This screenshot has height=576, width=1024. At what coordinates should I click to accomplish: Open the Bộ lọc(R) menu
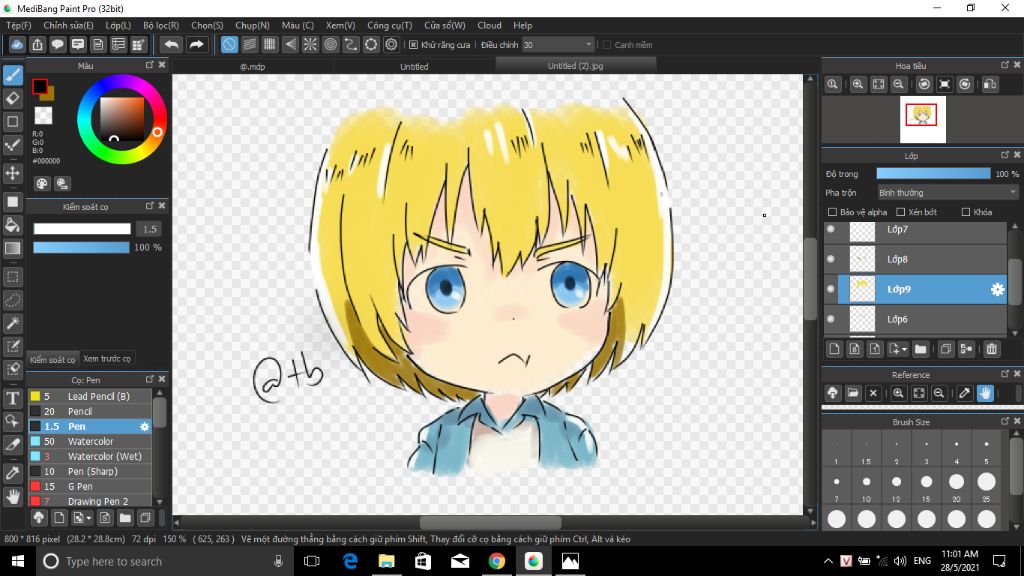tap(161, 25)
